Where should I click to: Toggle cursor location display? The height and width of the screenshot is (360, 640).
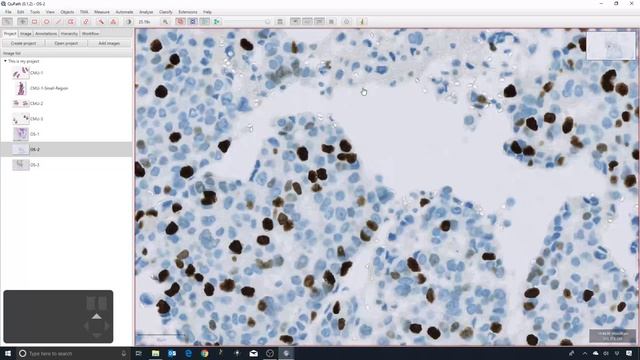(307, 21)
